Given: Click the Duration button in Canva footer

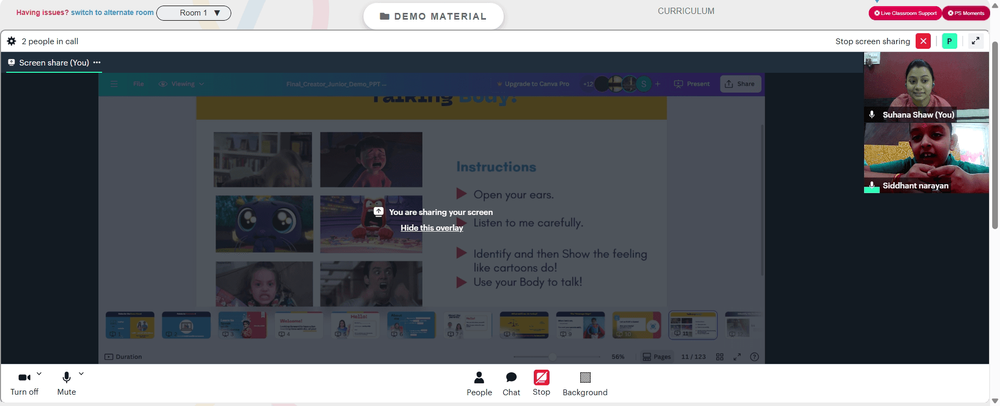Looking at the screenshot, I should click(x=123, y=357).
